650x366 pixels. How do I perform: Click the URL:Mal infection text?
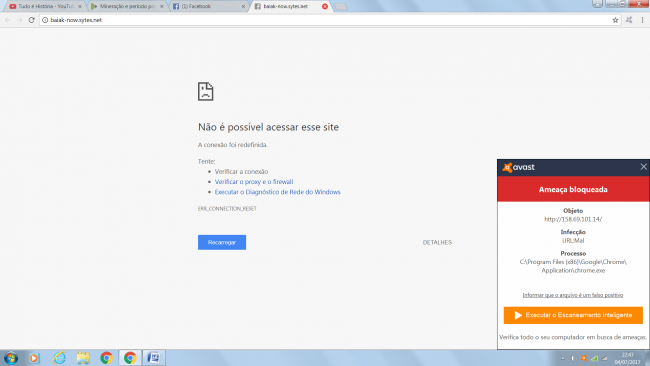[x=573, y=240]
